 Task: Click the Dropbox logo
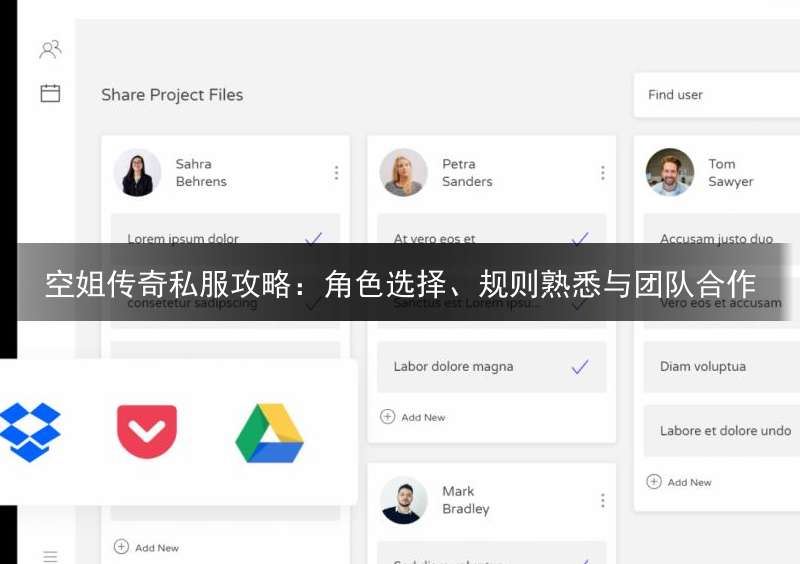tap(30, 432)
